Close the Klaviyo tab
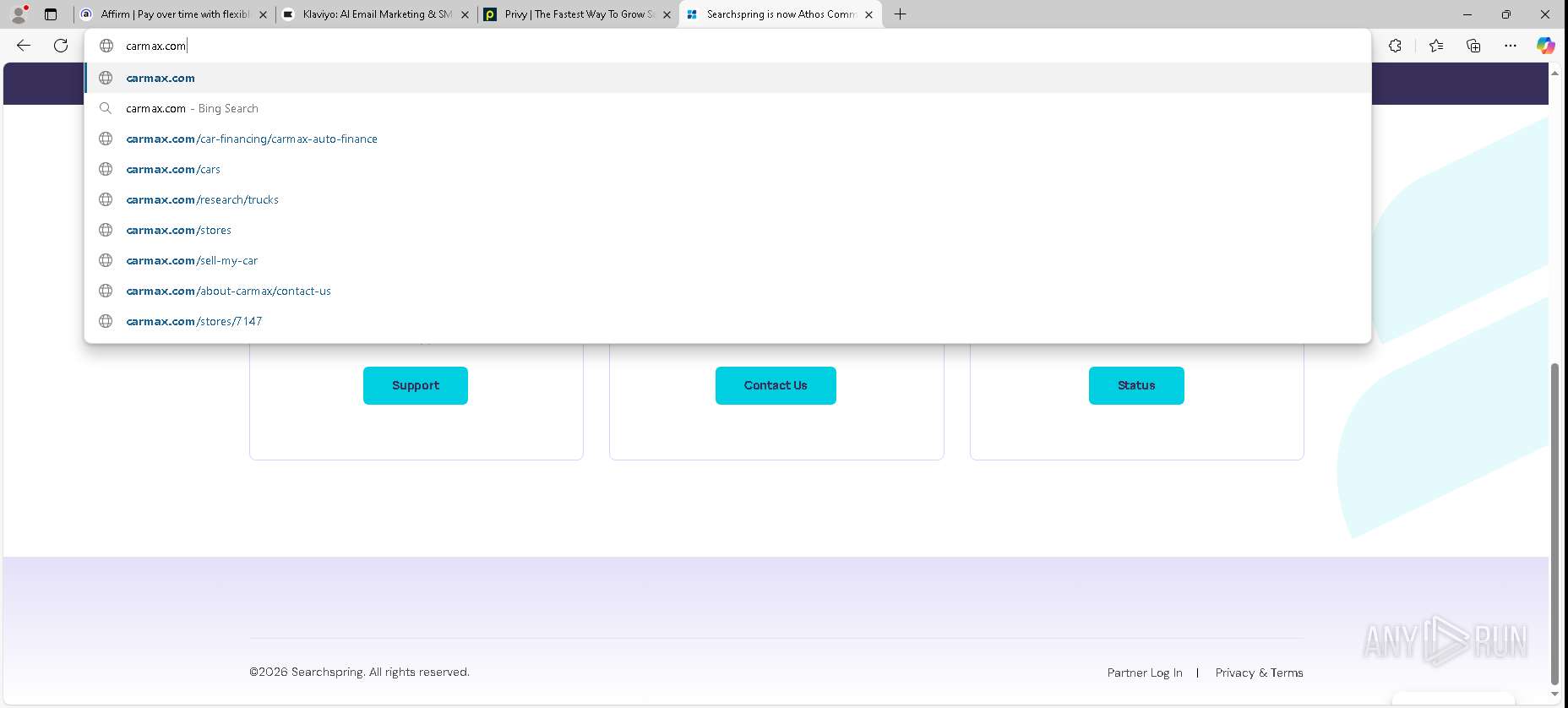The height and width of the screenshot is (708, 1568). [465, 14]
